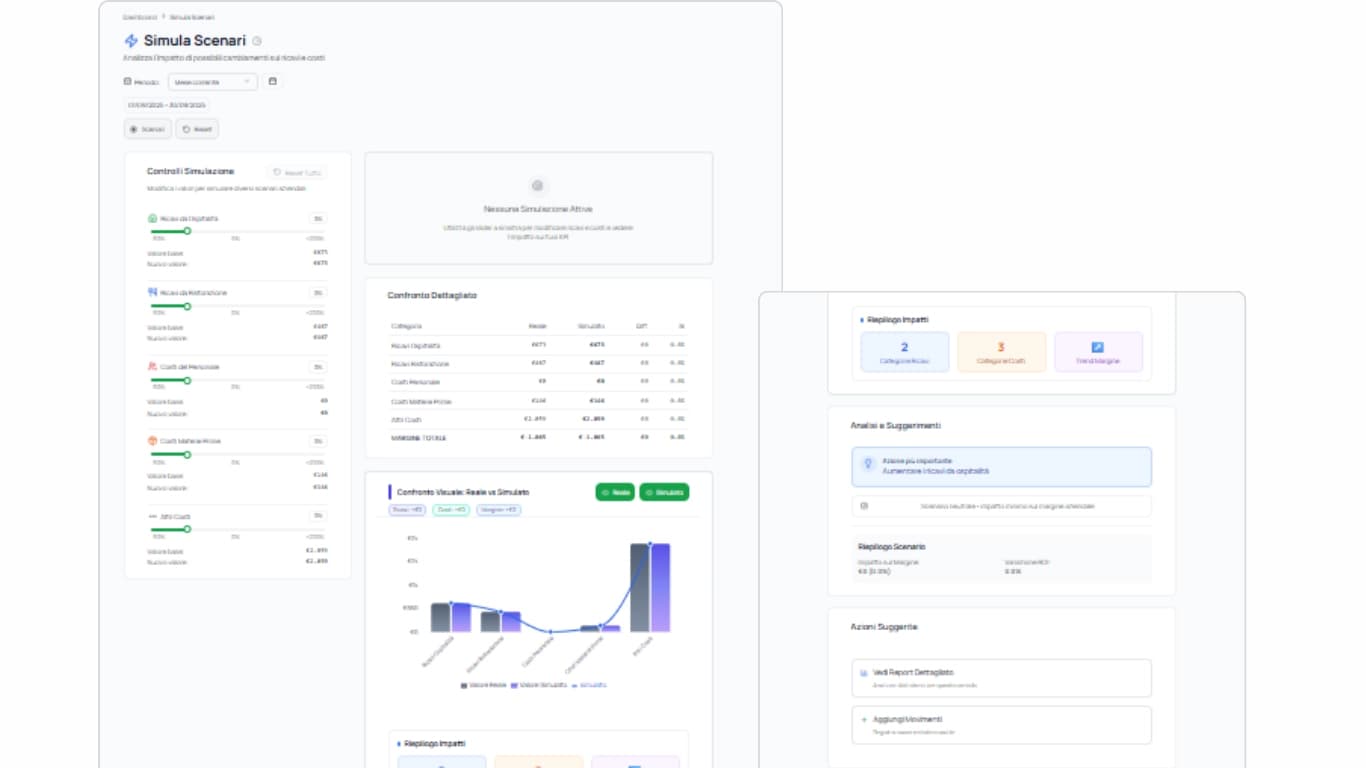Image resolution: width=1366 pixels, height=768 pixels.
Task: Click the Costi Materie Prime orange icon
Action: point(153,441)
